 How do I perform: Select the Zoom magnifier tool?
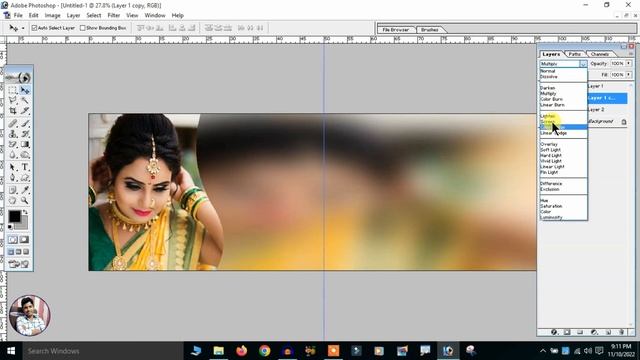25,200
